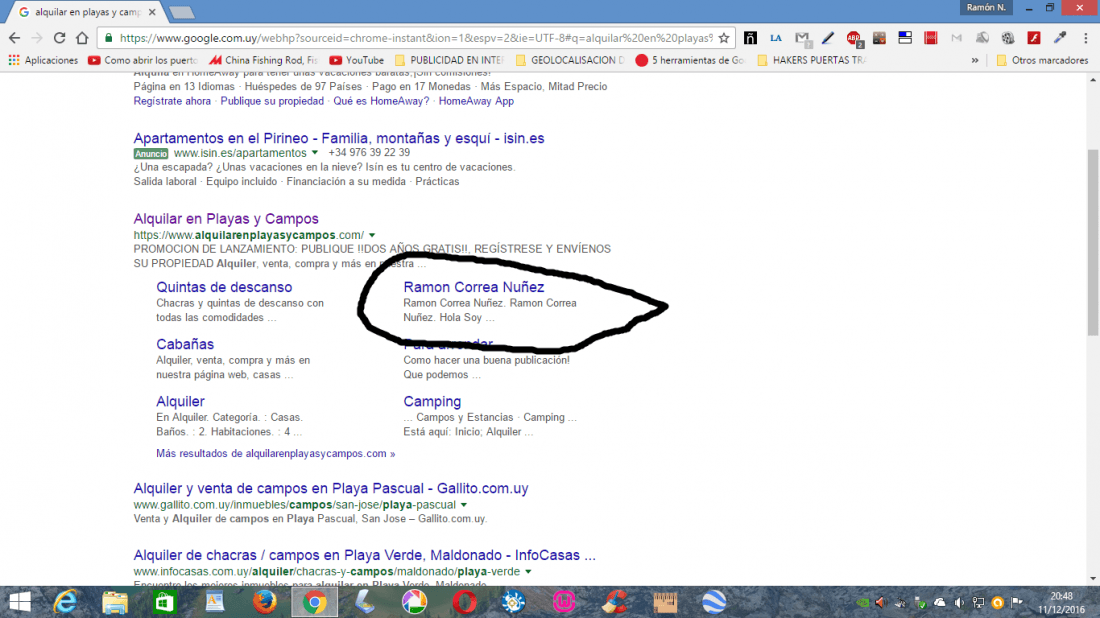Open the blue LA extension icon
The height and width of the screenshot is (618, 1100).
click(x=776, y=38)
